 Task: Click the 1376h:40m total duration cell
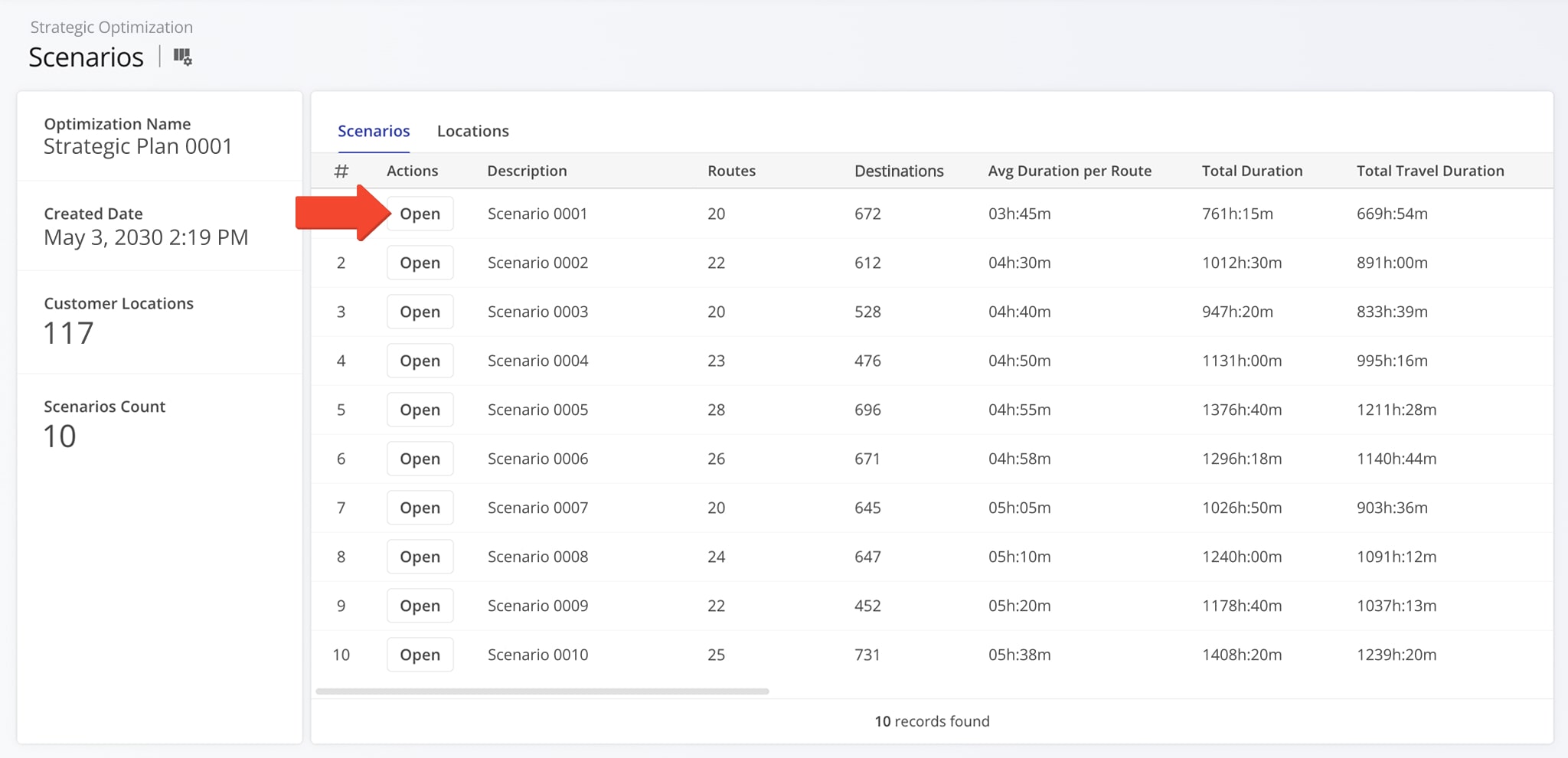1241,410
